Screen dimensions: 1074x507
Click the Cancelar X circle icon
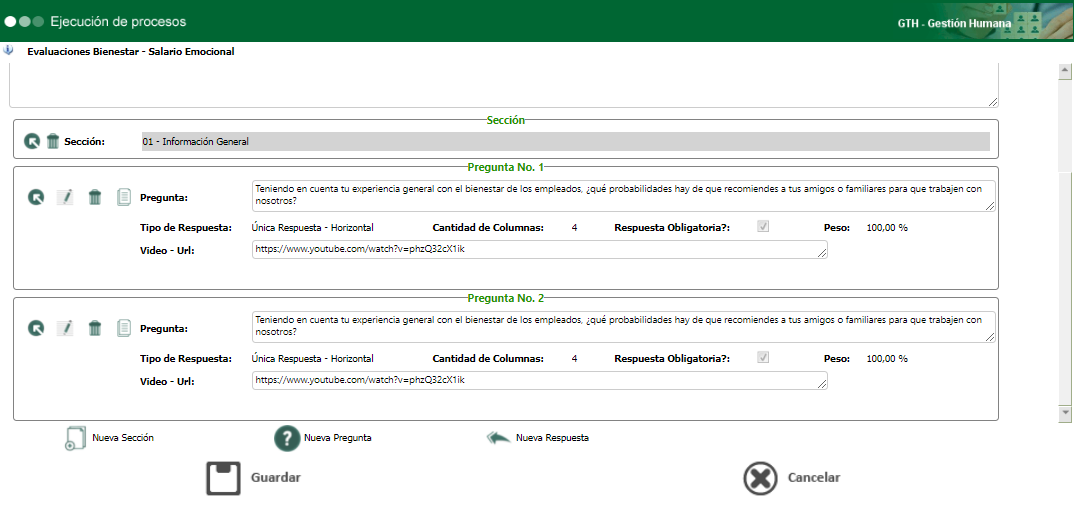pyautogui.click(x=760, y=478)
